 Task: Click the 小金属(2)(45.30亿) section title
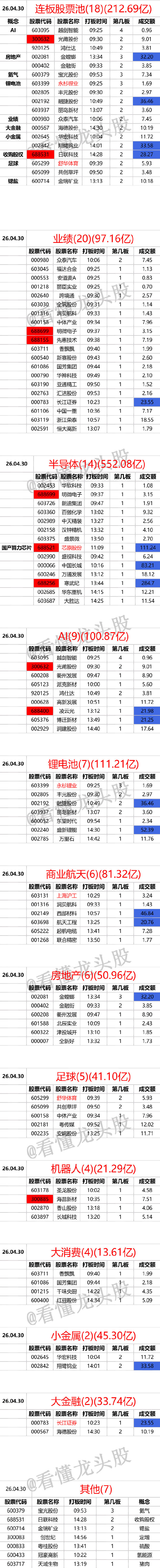coord(94,1335)
